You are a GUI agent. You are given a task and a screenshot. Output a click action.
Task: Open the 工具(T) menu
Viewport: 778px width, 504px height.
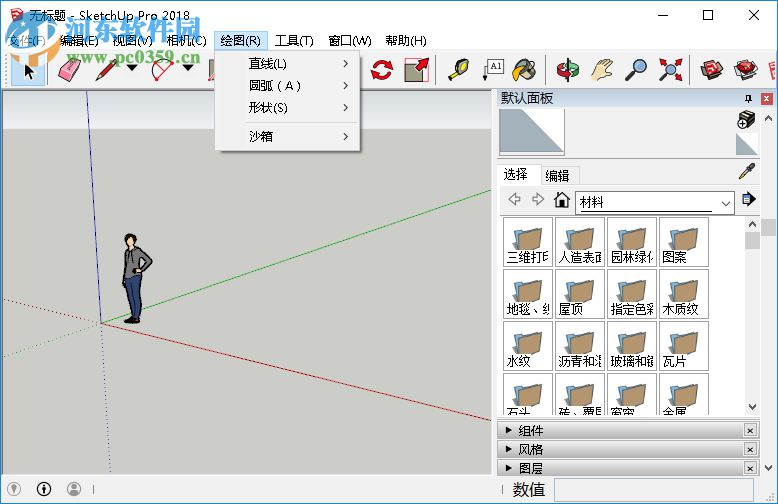tap(294, 41)
